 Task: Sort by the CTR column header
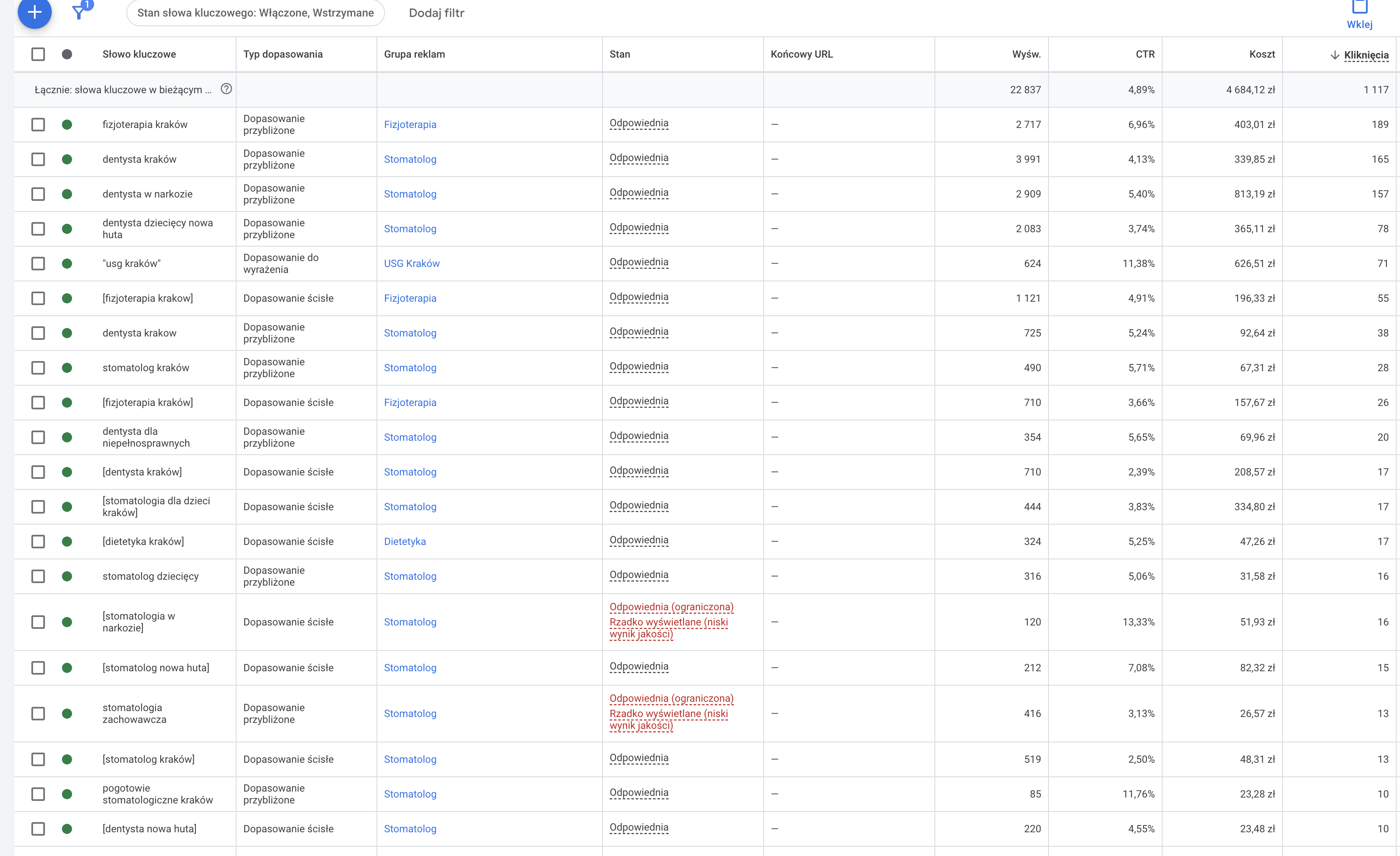tap(1145, 55)
